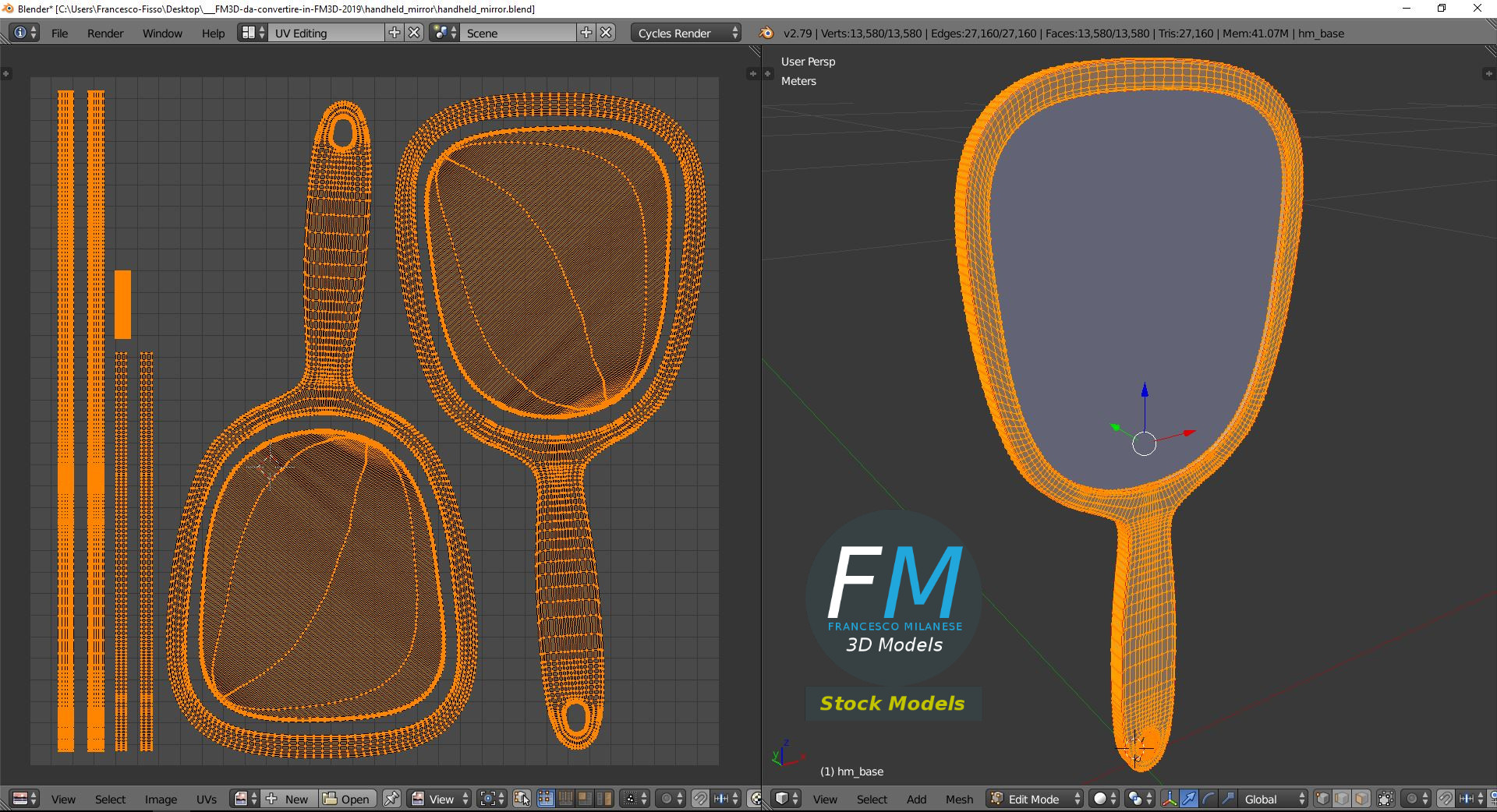The width and height of the screenshot is (1497, 812).
Task: Expand the Global transform orientation dropdown
Action: click(x=1272, y=799)
